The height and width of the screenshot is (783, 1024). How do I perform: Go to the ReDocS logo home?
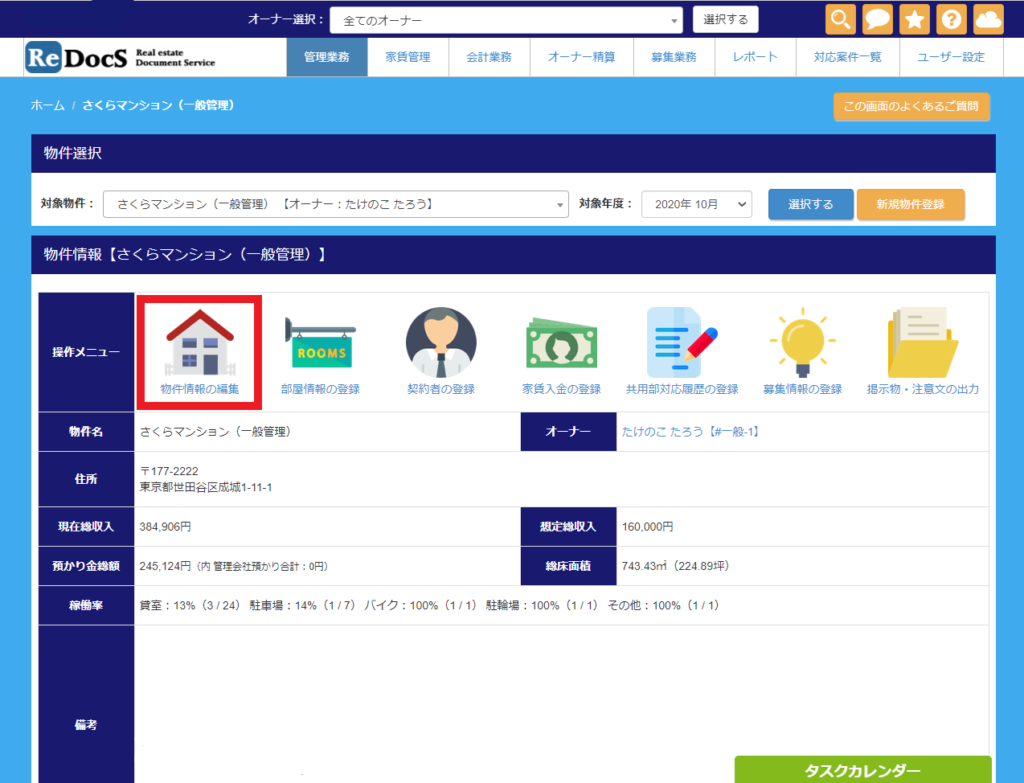point(120,57)
